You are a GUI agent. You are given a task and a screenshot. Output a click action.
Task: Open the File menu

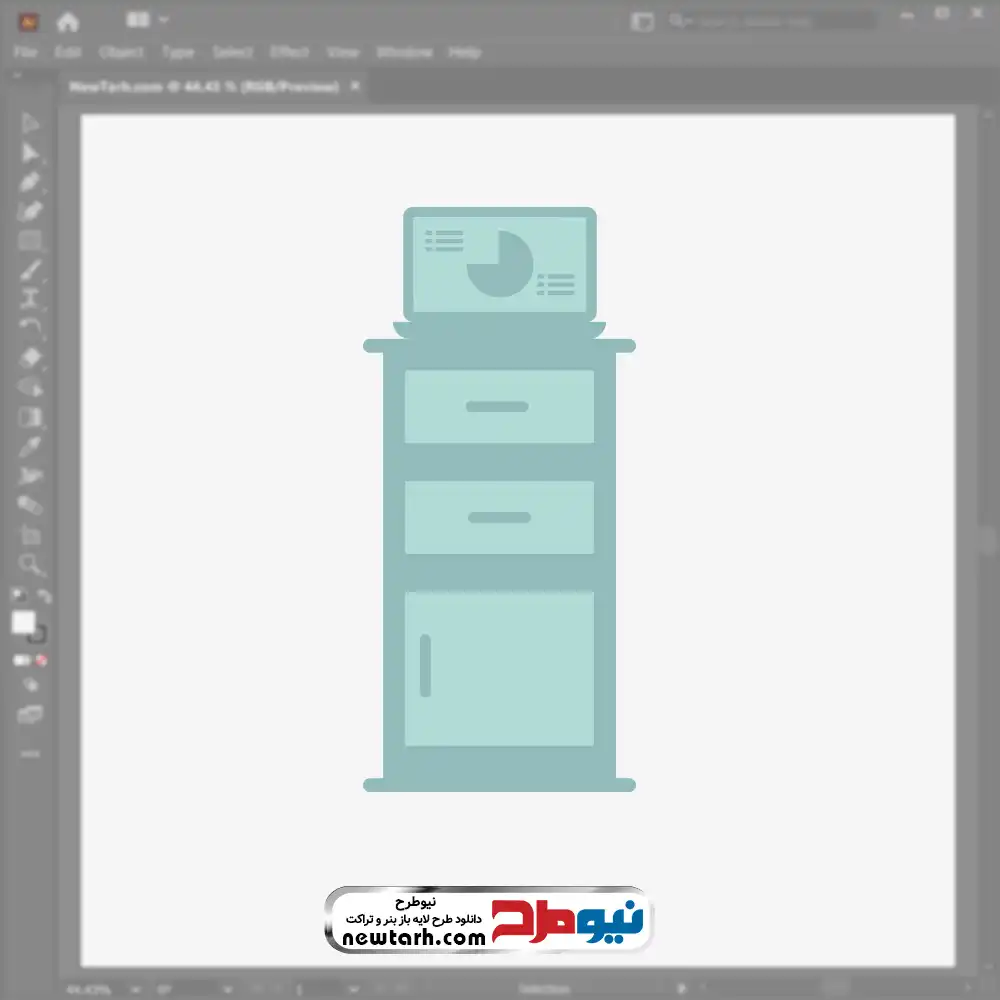[x=26, y=52]
